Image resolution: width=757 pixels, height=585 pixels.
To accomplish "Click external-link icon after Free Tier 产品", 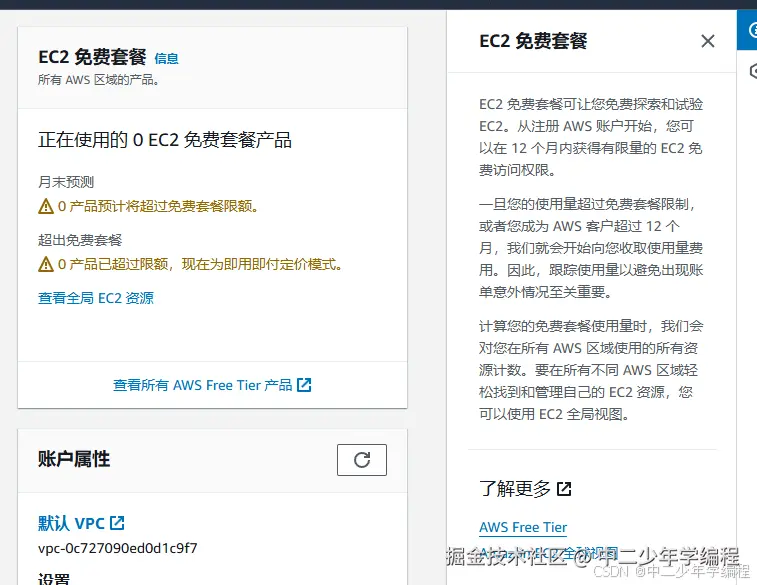I will [x=304, y=385].
